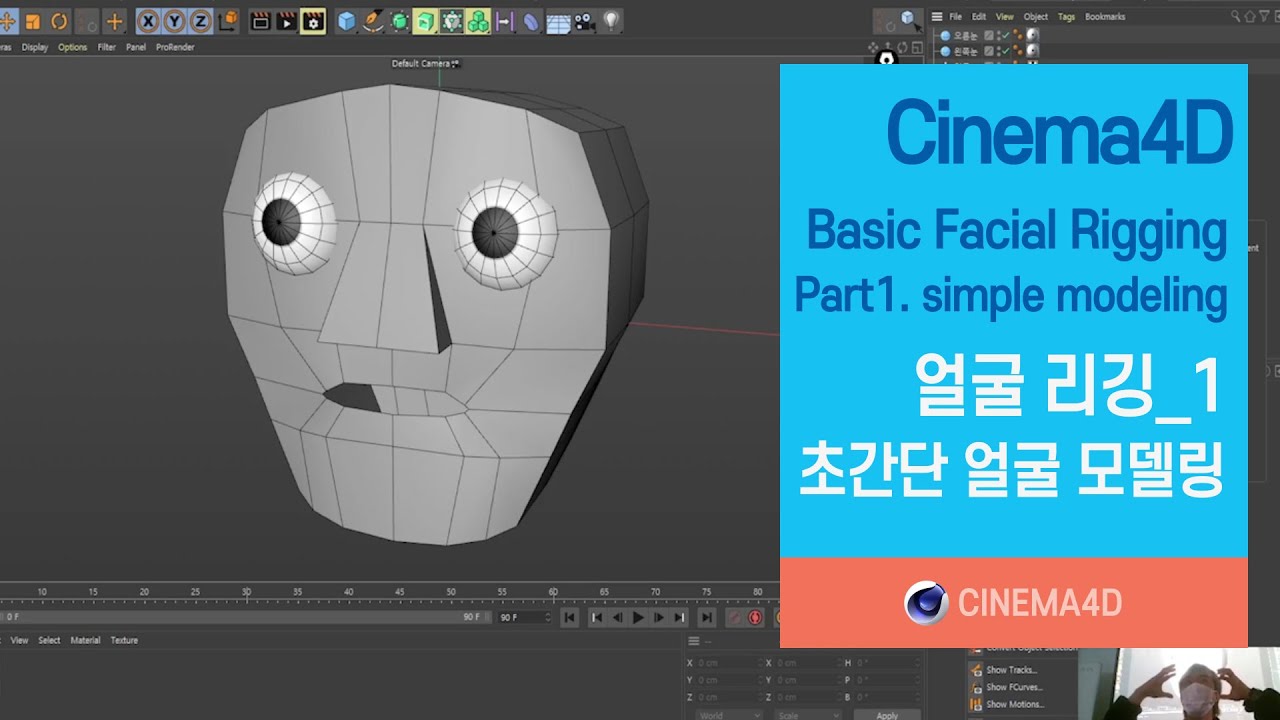Open the Options menu in the viewport
Viewport: 1280px width, 720px height.
[72, 47]
